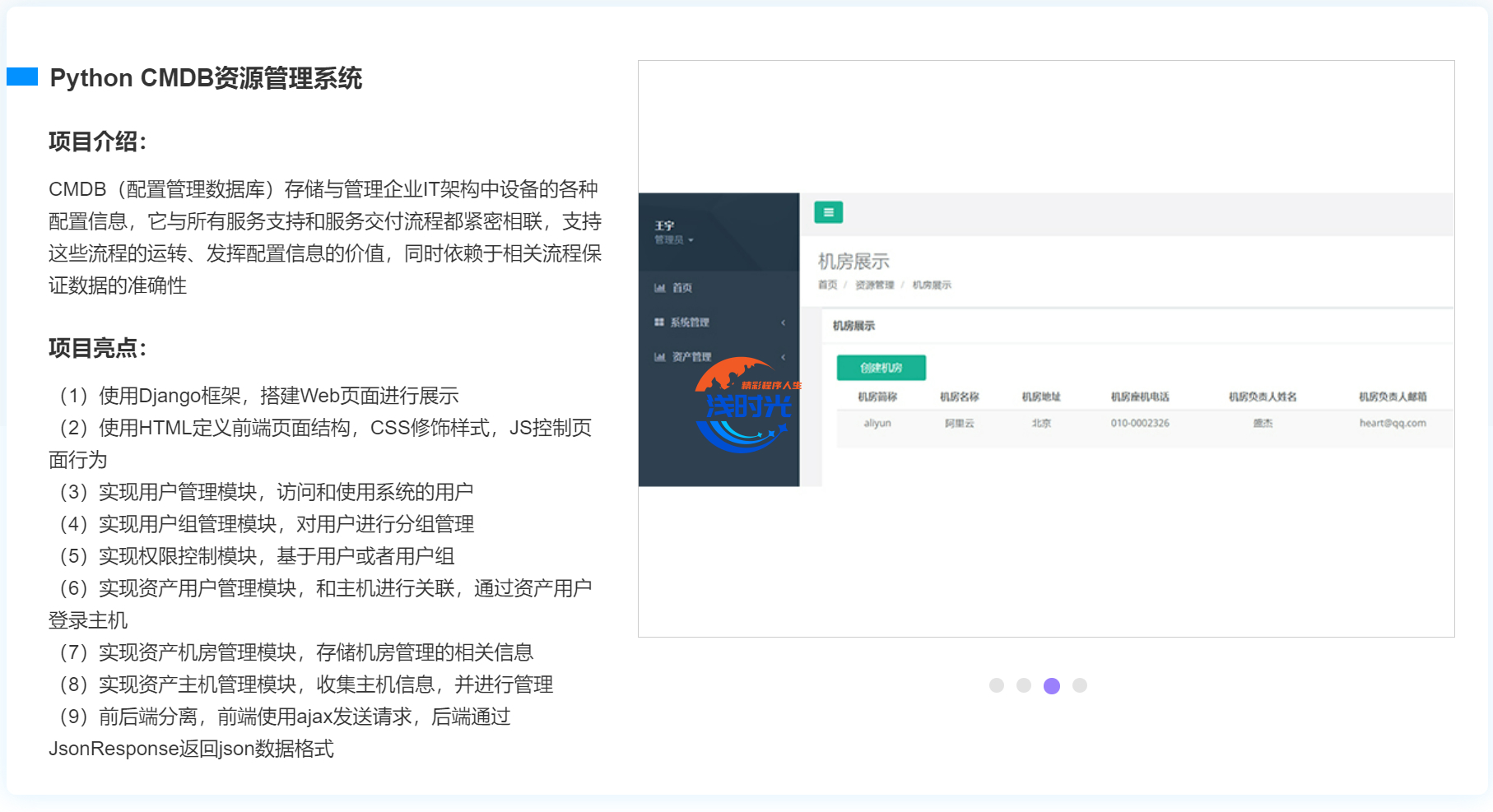Expand the 系统管理 chevron arrow
The width and height of the screenshot is (1493, 812).
[783, 322]
